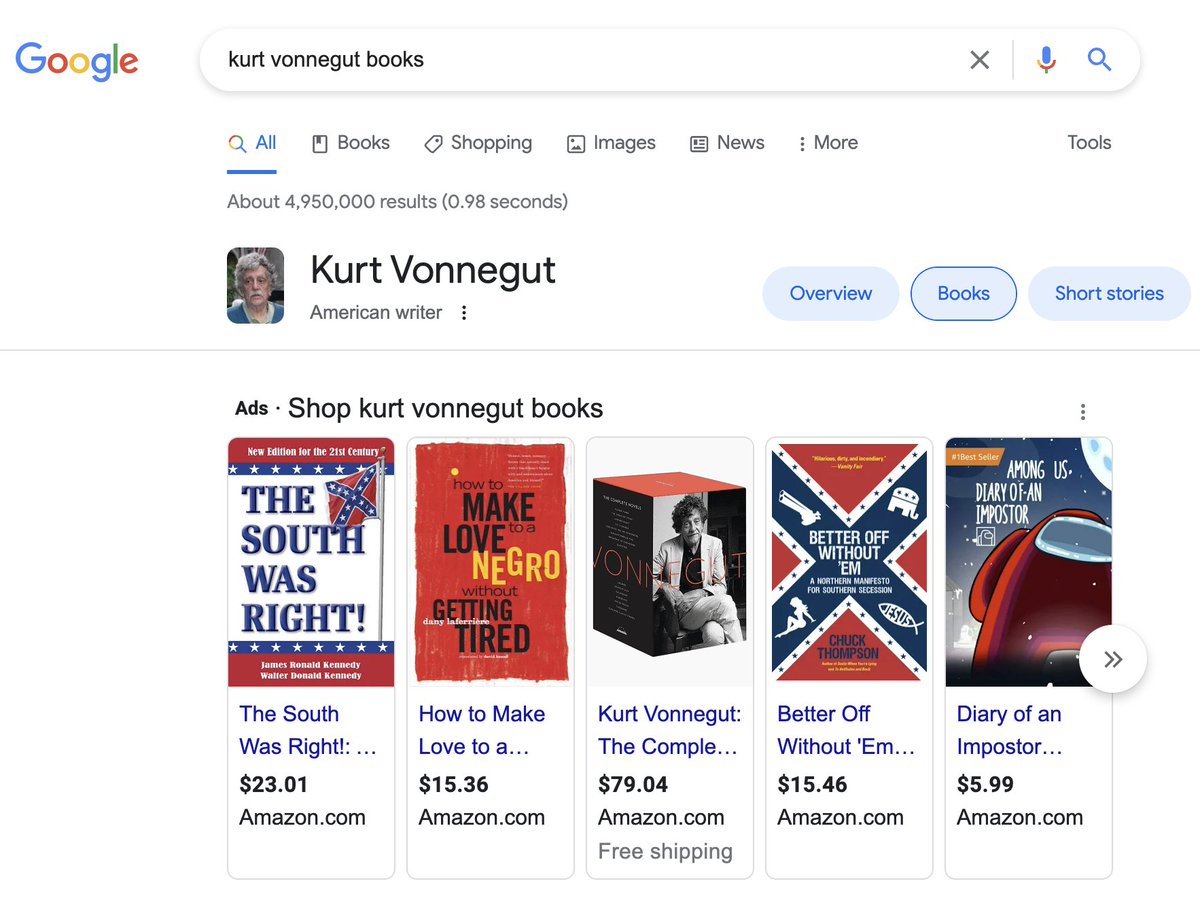
Task: Click the $79.04 price
Action: coord(633,785)
